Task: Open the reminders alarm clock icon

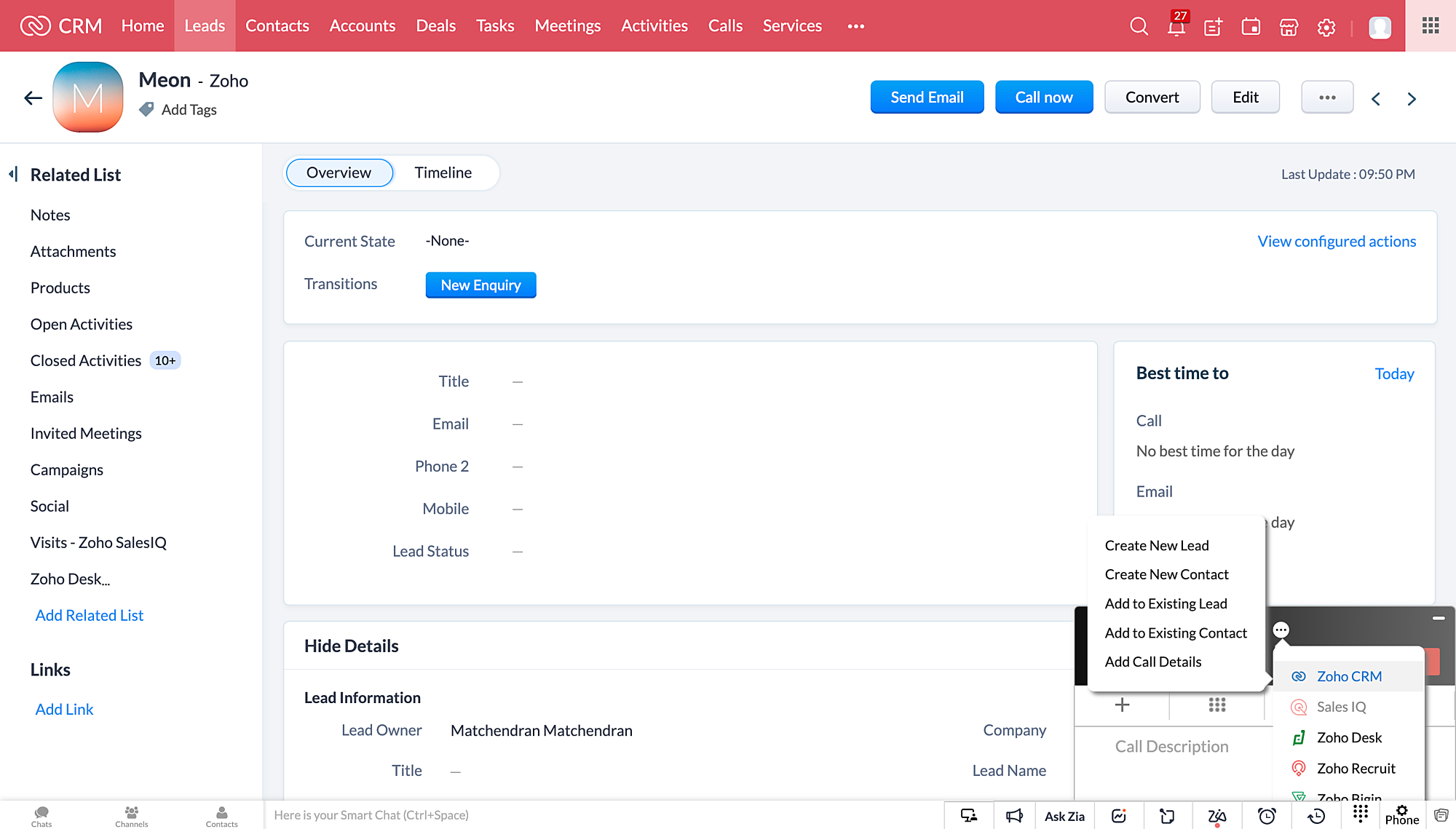Action: (x=1267, y=816)
